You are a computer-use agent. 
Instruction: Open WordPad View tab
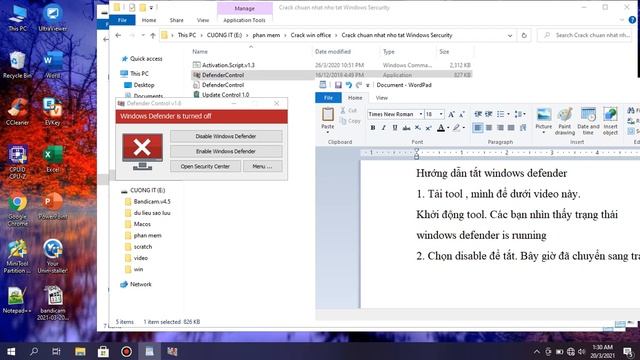382,98
